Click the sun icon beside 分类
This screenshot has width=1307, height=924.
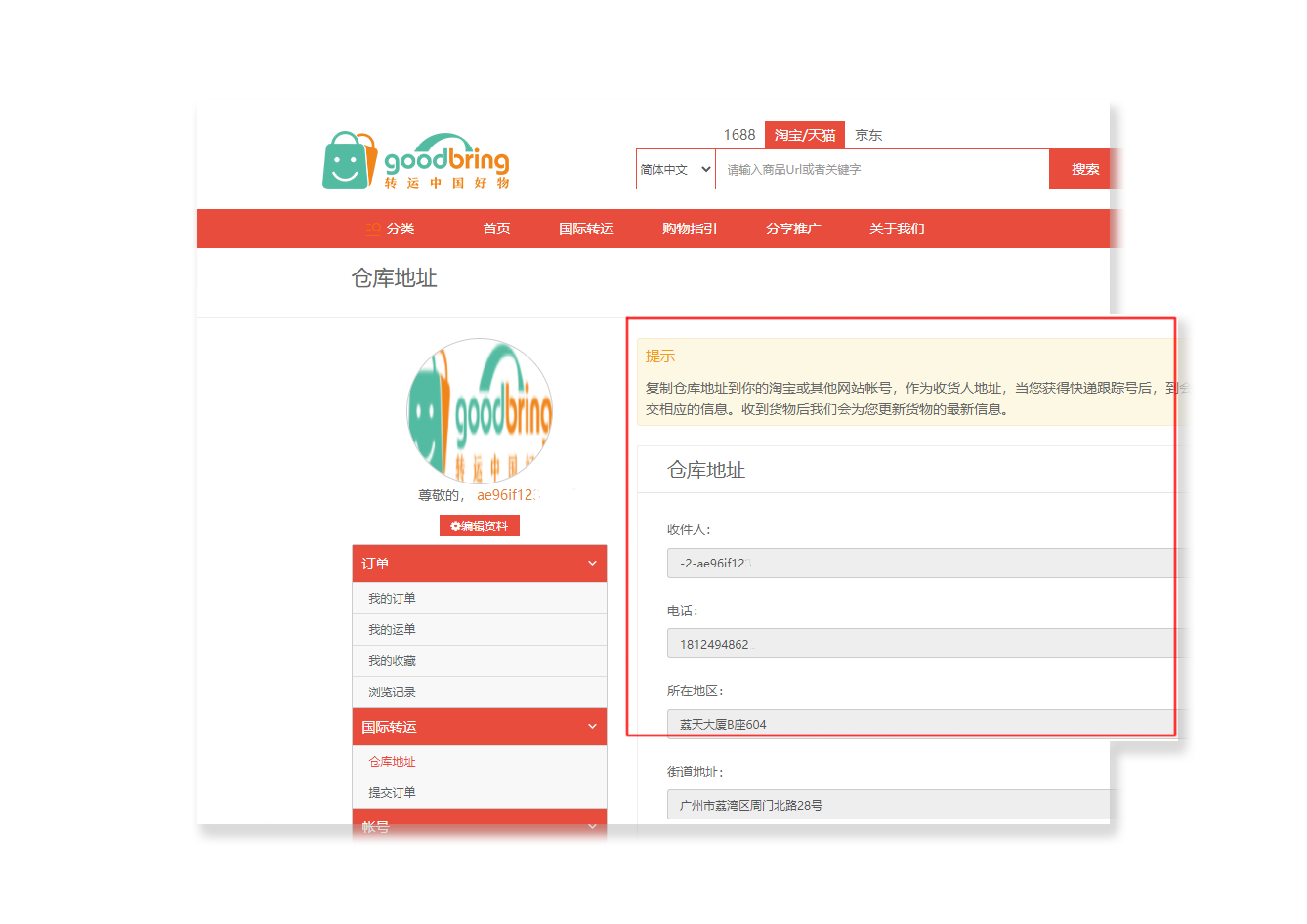click(x=374, y=229)
